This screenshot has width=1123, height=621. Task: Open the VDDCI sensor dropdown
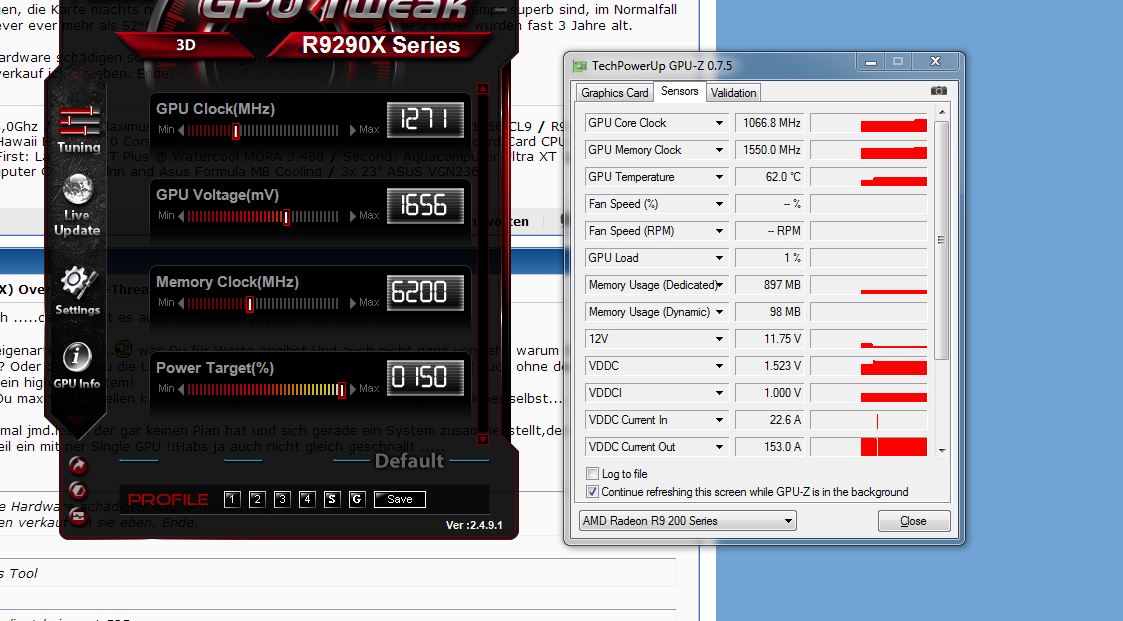click(x=719, y=393)
